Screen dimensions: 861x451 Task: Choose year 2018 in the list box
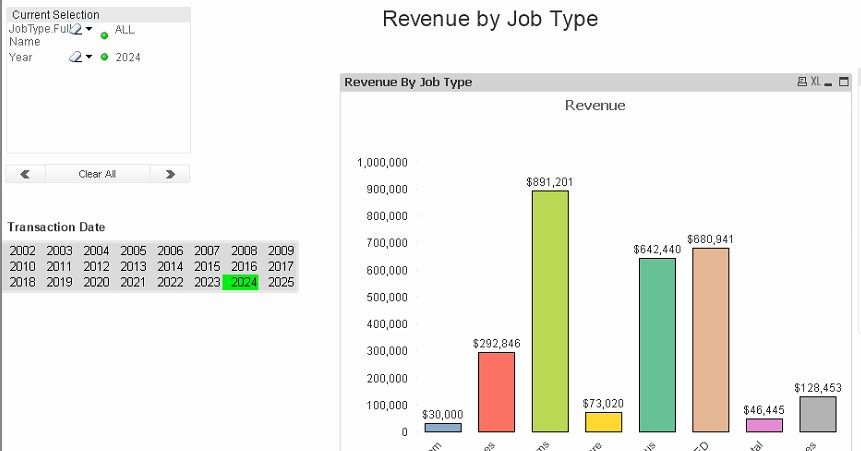click(x=23, y=282)
